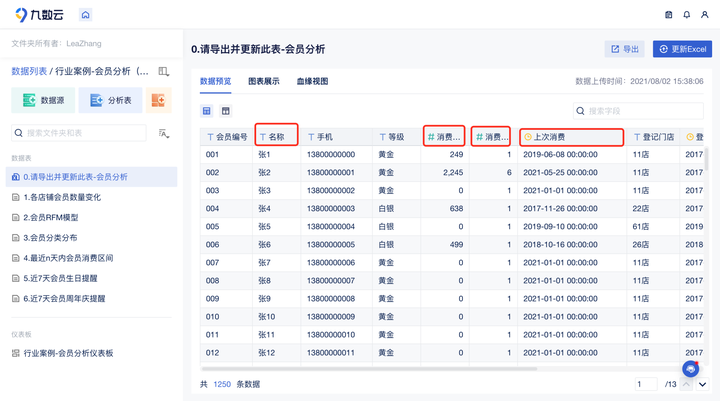This screenshot has height=401, width=720.
Task: Click the vertical table scrollbar
Action: pos(706,159)
